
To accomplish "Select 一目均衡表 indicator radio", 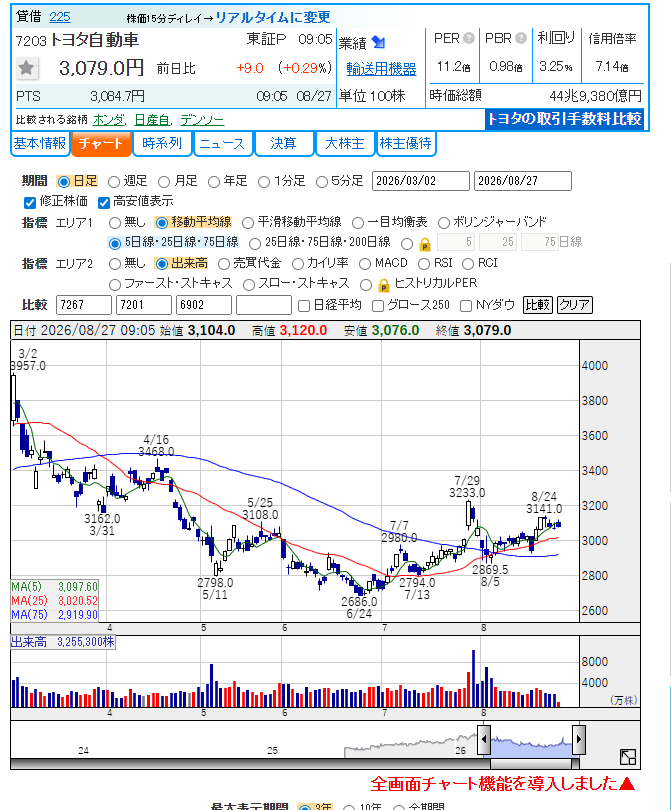I will click(358, 223).
